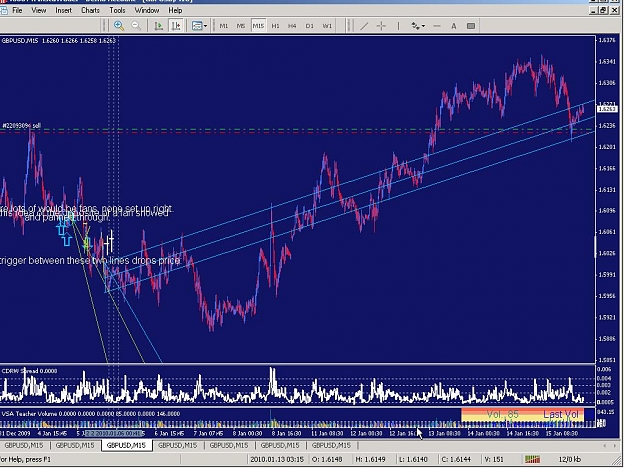Switch to W1 weekly timeframe
625x469 pixels.
click(x=327, y=26)
